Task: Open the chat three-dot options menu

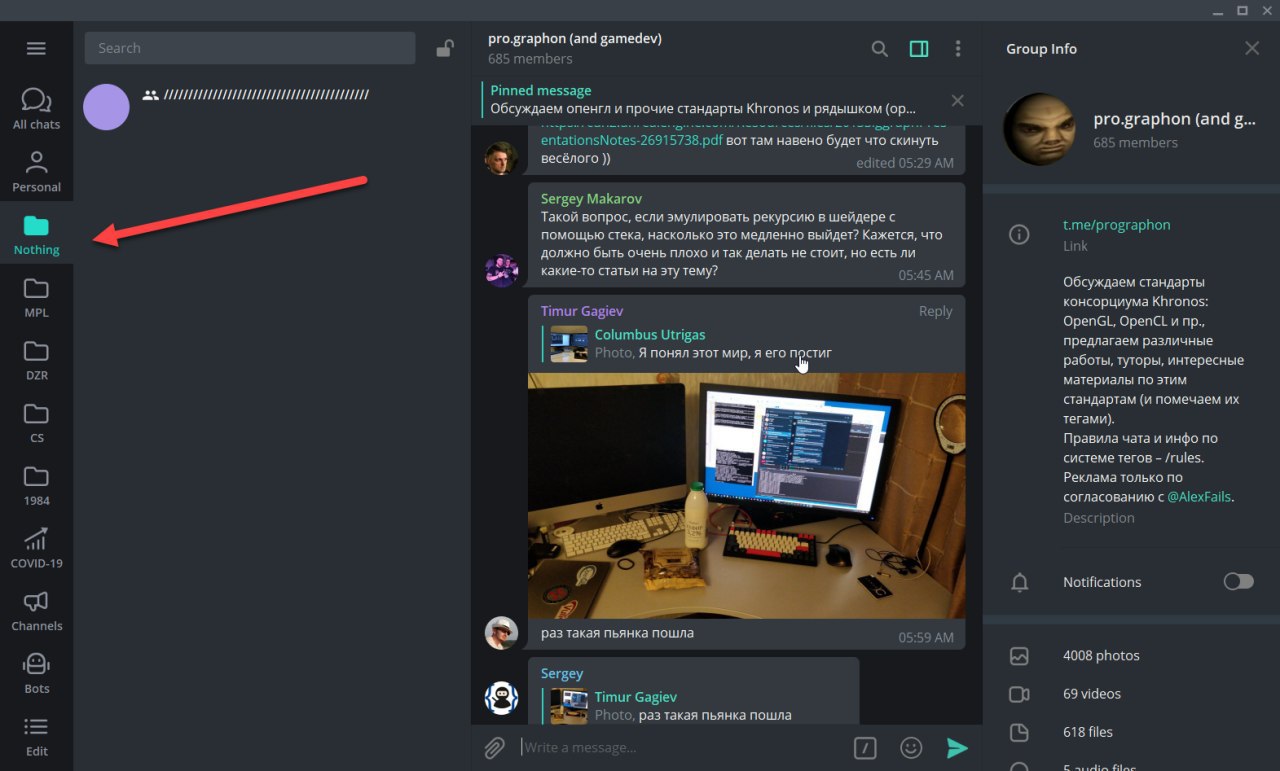Action: (x=958, y=48)
